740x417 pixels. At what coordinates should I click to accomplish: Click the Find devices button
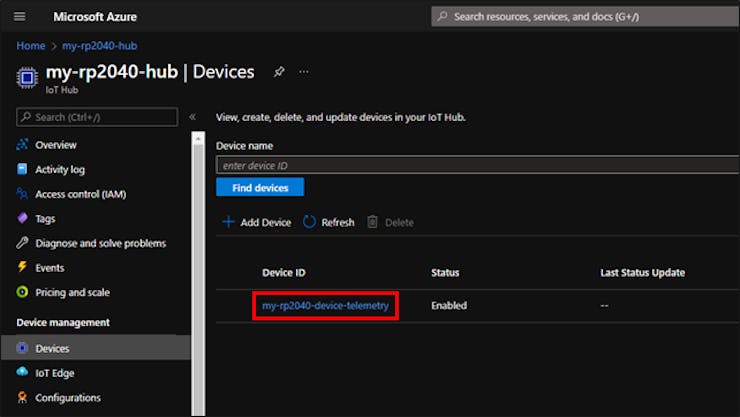click(x=260, y=187)
